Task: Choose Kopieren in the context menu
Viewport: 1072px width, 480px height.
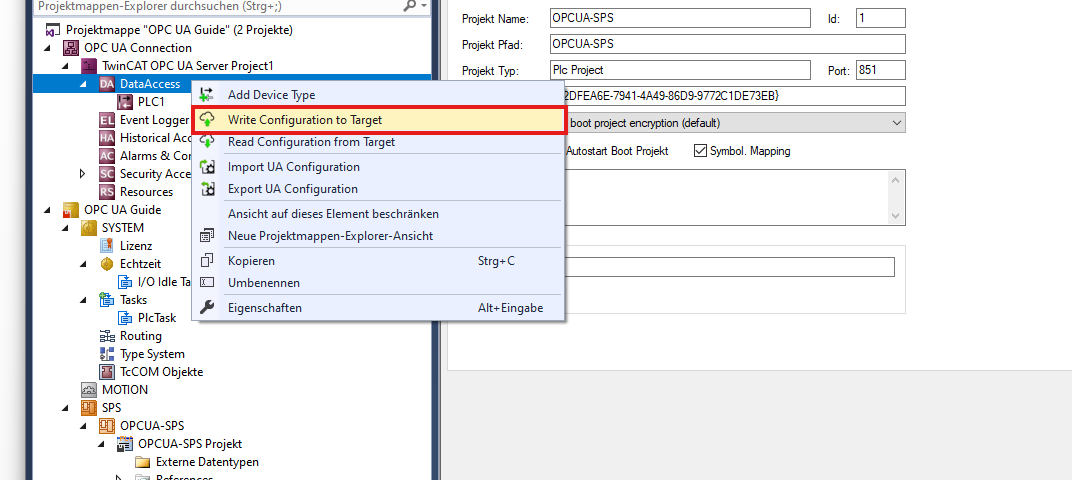Action: (x=378, y=261)
